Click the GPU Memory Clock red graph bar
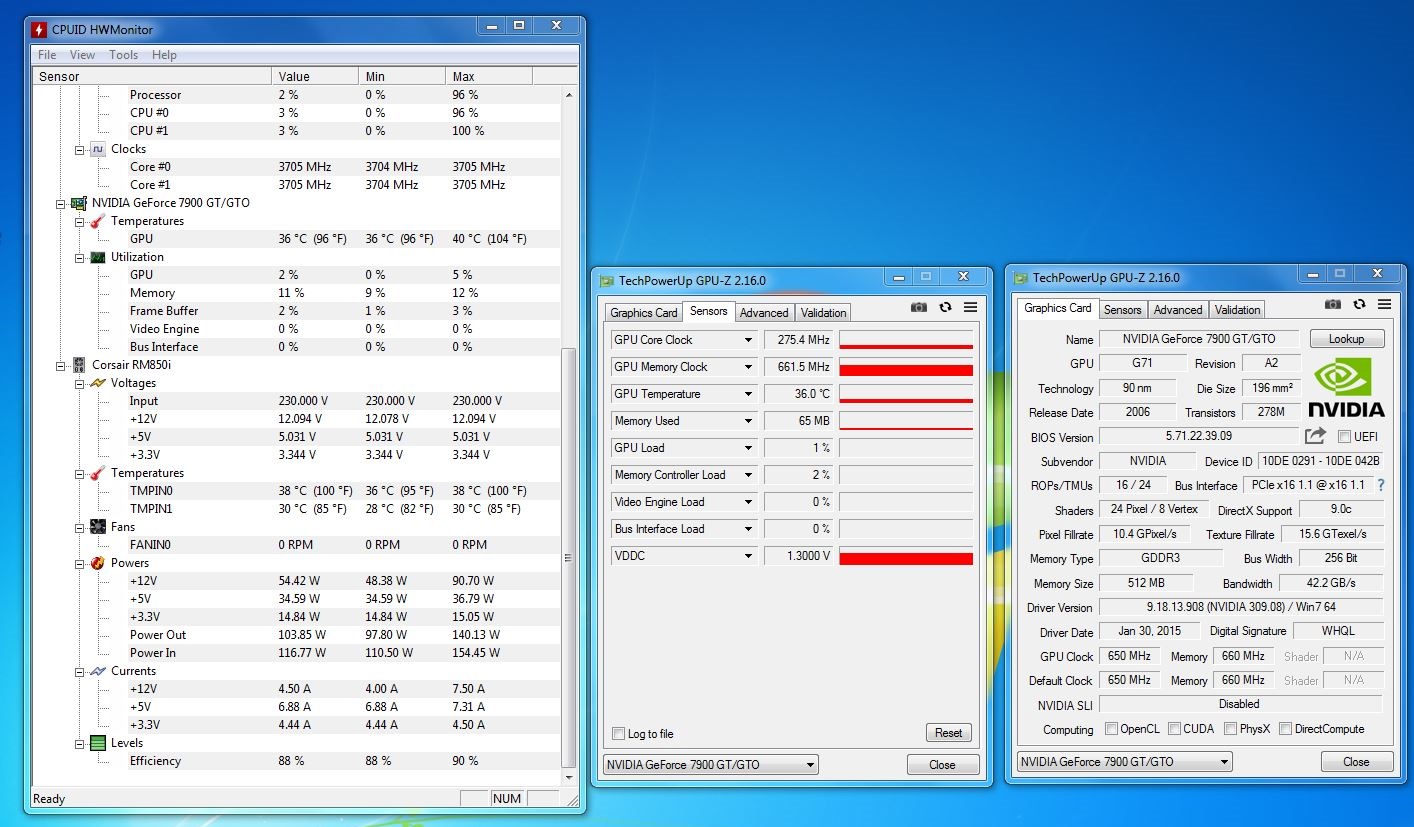1414x827 pixels. pos(906,370)
